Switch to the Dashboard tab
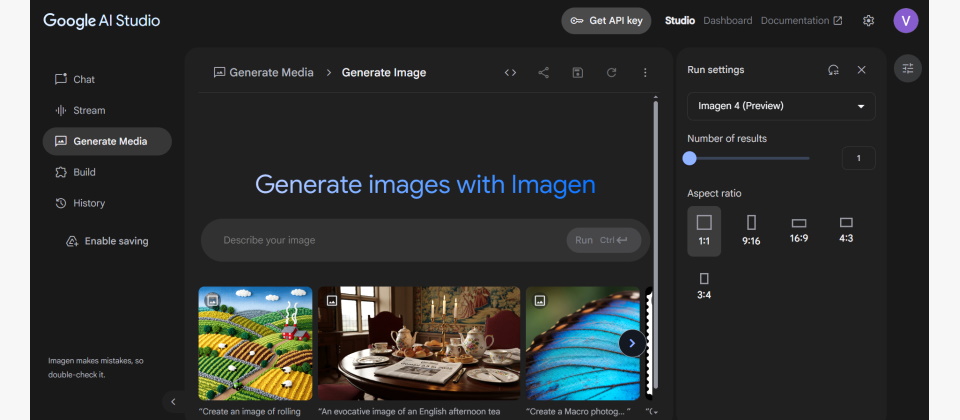This screenshot has height=420, width=960. (x=727, y=21)
